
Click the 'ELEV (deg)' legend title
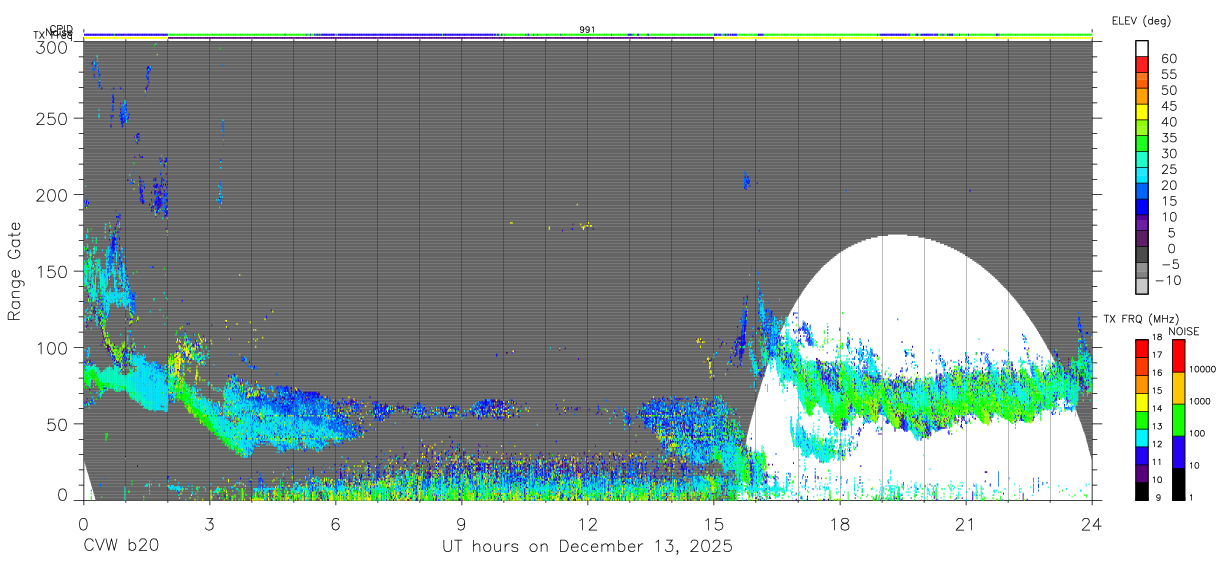click(1141, 20)
